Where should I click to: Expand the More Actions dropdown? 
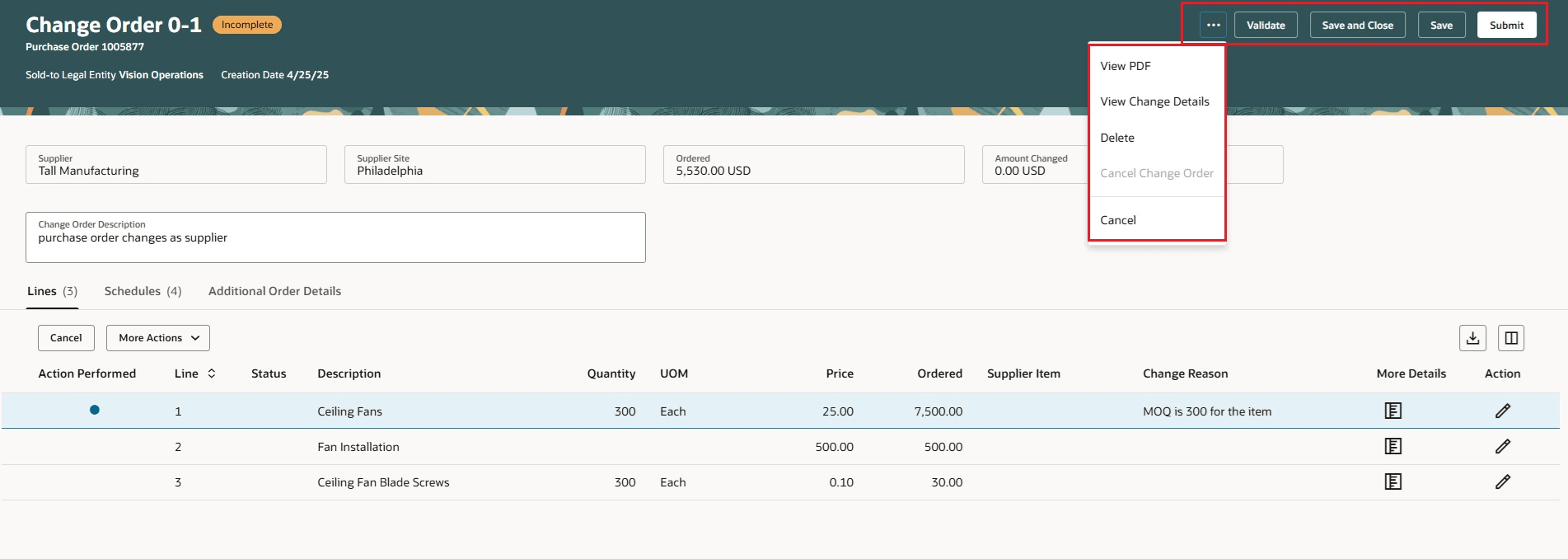[x=158, y=338]
